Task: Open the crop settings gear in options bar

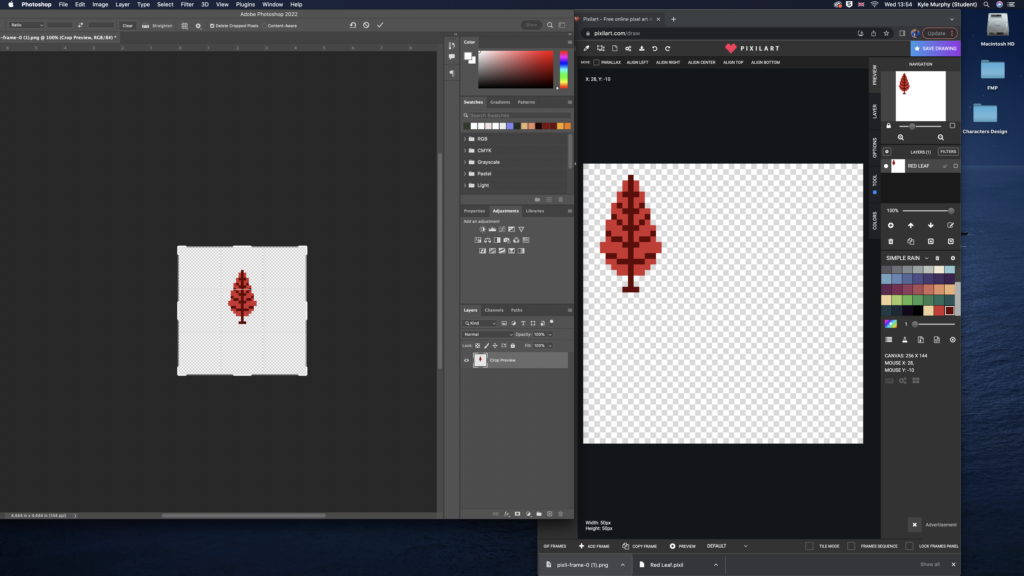Action: click(199, 25)
